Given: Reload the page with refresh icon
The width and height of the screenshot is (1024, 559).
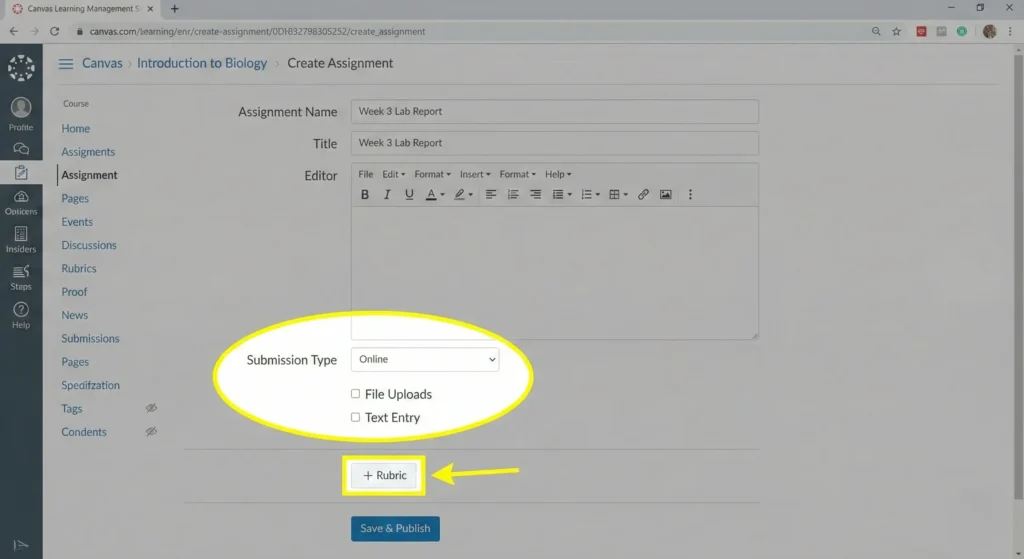Looking at the screenshot, I should 55,31.
